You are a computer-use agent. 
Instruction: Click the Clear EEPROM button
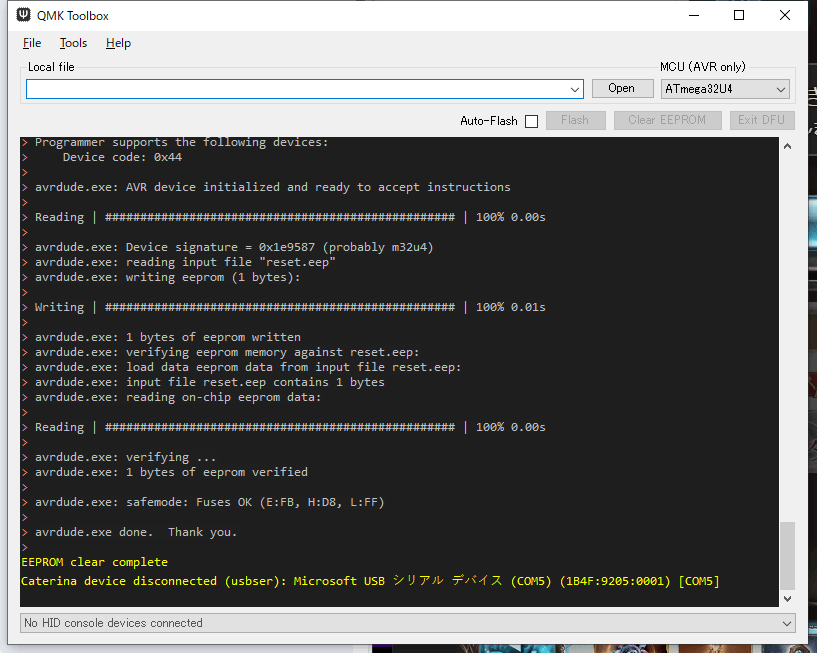pos(667,120)
